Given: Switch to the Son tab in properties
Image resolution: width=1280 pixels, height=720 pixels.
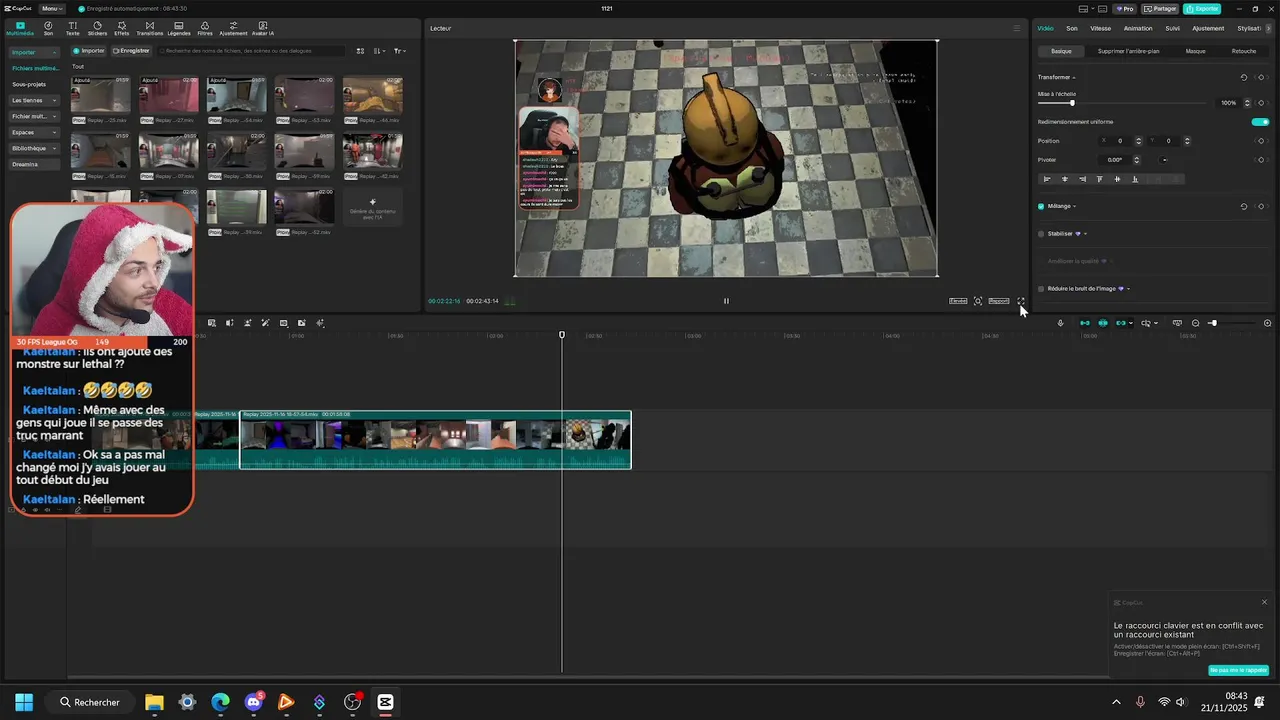Looking at the screenshot, I should tap(1072, 28).
